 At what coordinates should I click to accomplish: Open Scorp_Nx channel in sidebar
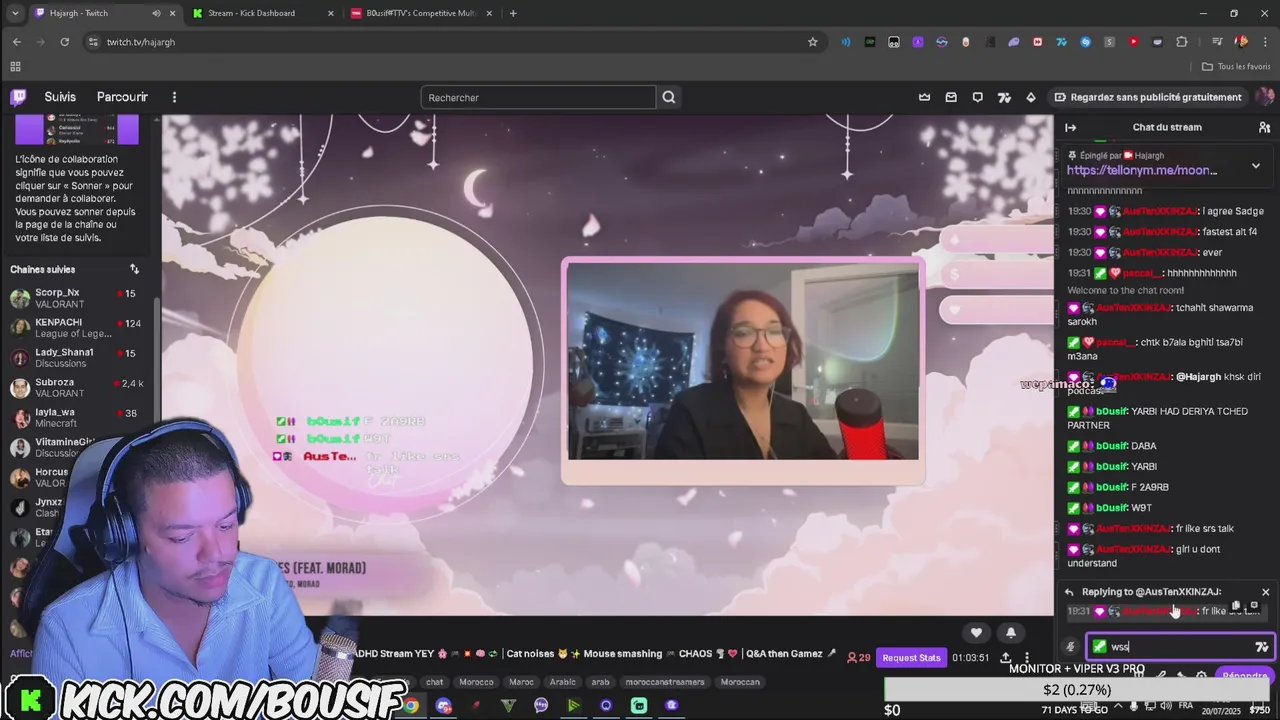click(79, 298)
